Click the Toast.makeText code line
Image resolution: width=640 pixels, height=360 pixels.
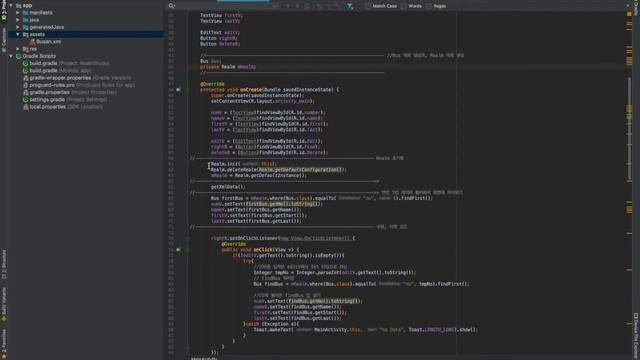(x=365, y=329)
